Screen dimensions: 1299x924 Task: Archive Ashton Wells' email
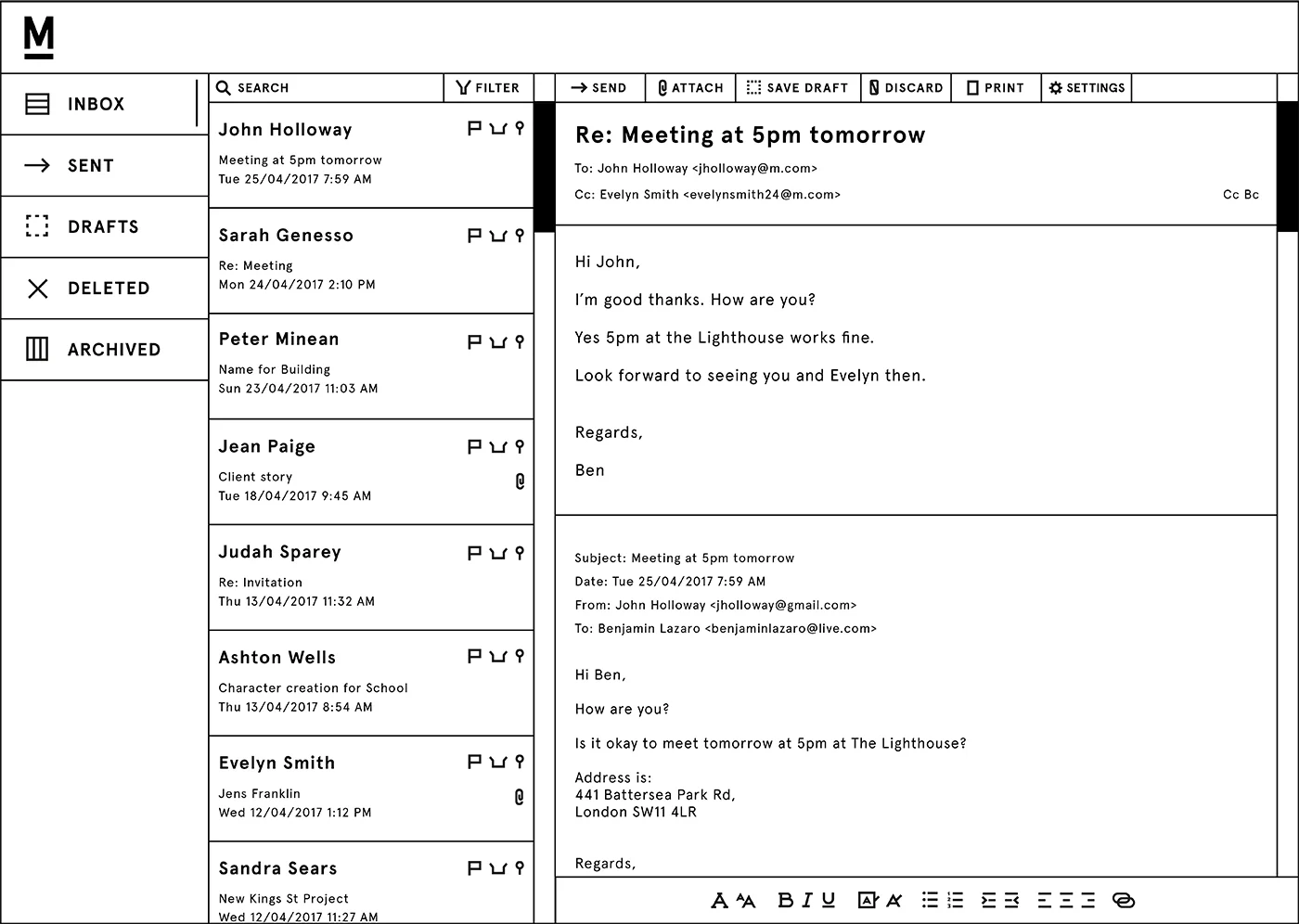coord(498,656)
